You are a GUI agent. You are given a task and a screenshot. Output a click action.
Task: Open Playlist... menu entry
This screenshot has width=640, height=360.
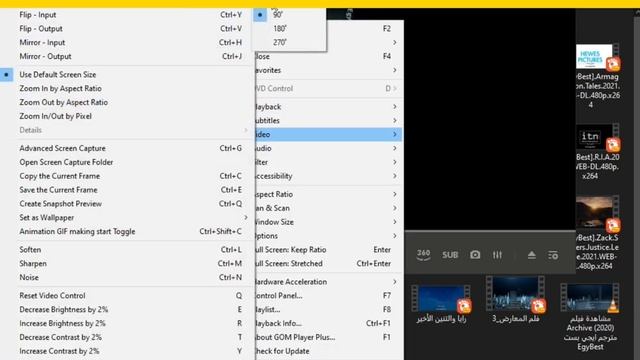[x=328, y=309]
